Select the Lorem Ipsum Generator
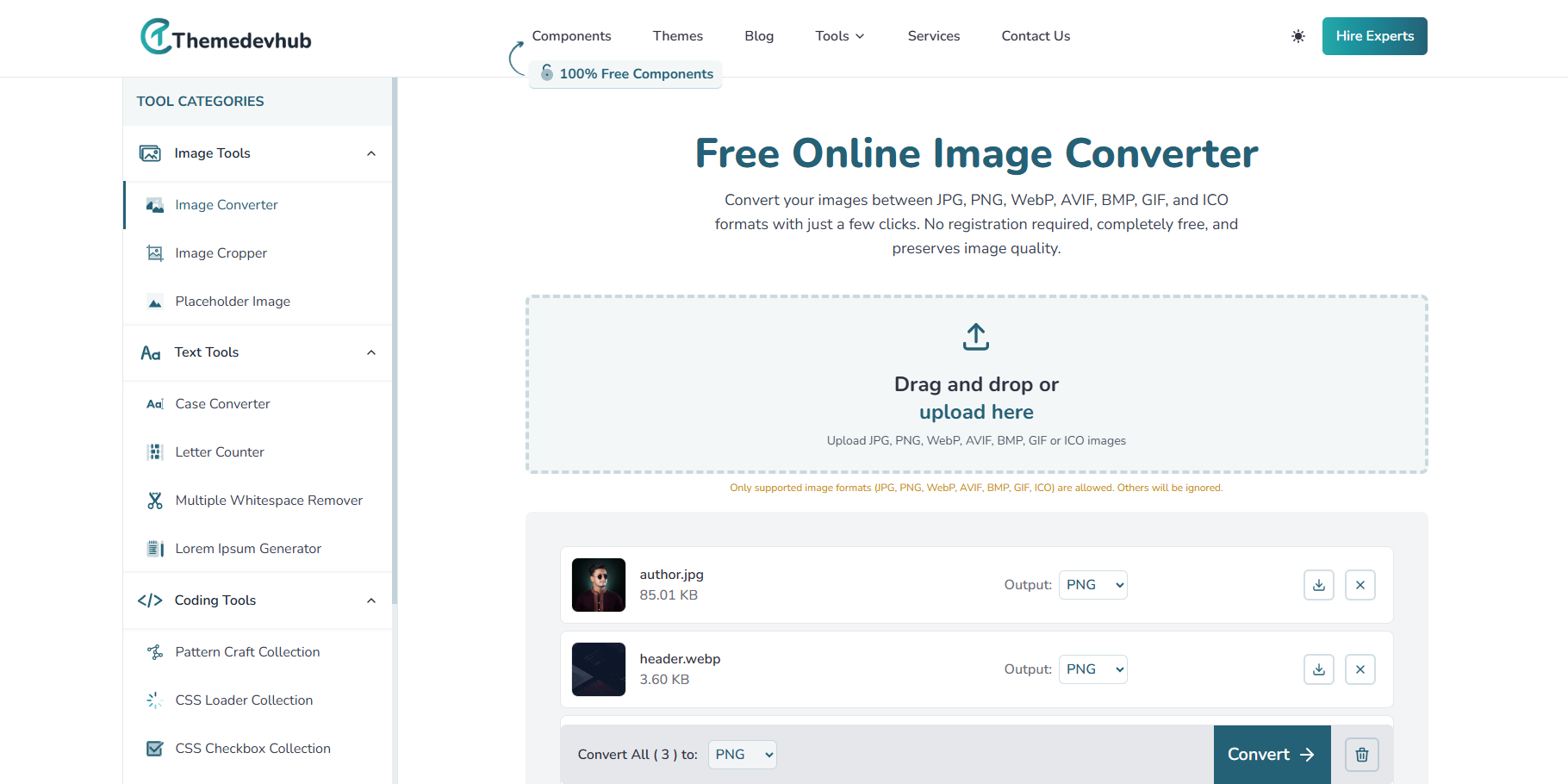This screenshot has height=784, width=1568. click(248, 548)
